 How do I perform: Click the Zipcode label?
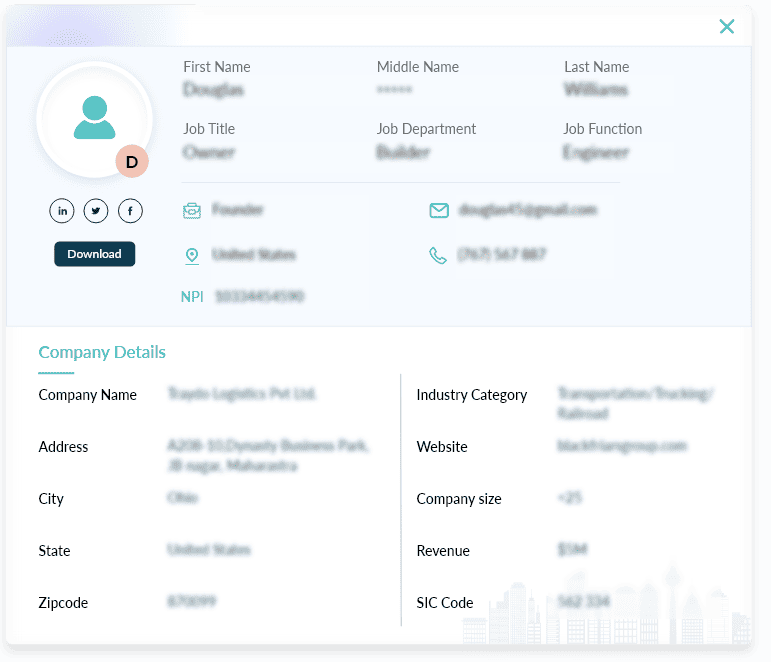click(x=63, y=603)
